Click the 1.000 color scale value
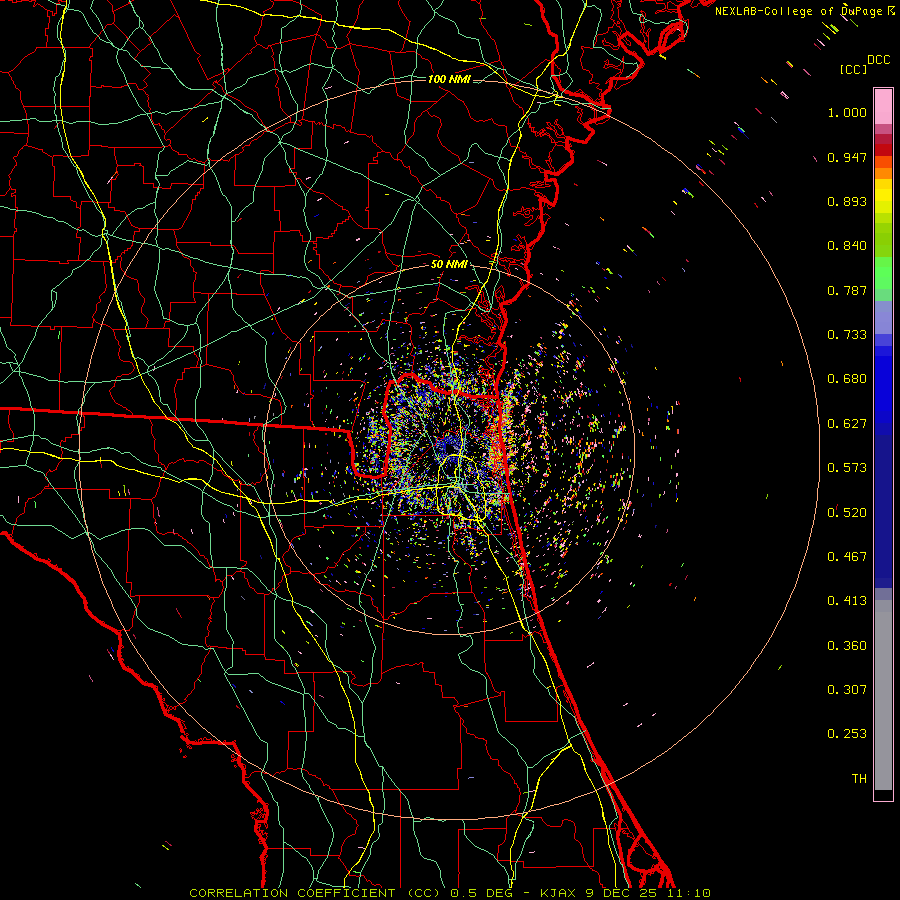This screenshot has height=900, width=900. (x=847, y=112)
